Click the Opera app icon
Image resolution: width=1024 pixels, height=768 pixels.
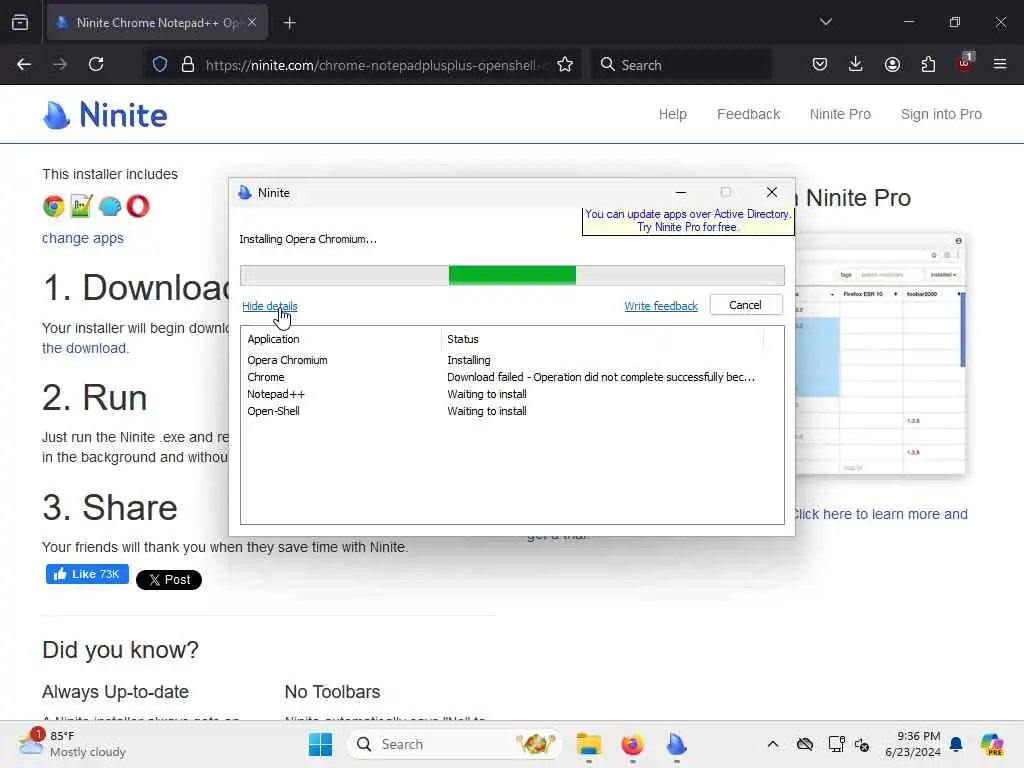(138, 206)
